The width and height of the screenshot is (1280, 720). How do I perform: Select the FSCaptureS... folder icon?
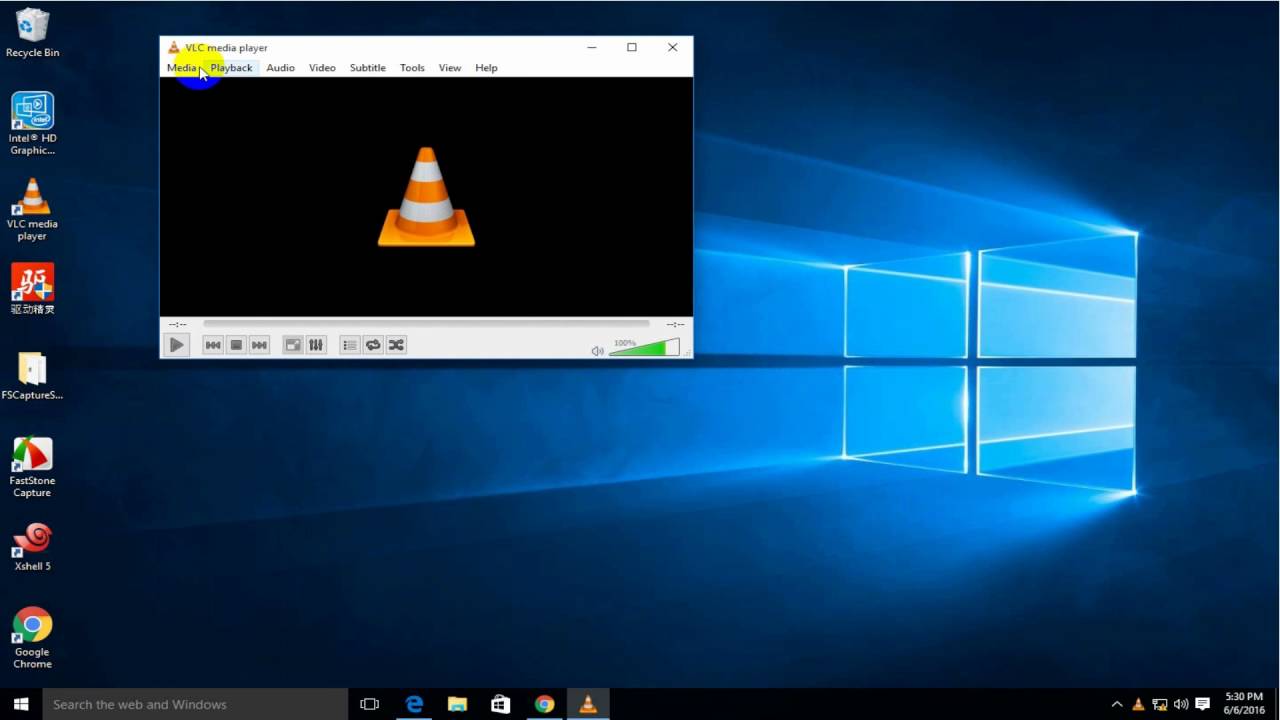coord(32,376)
